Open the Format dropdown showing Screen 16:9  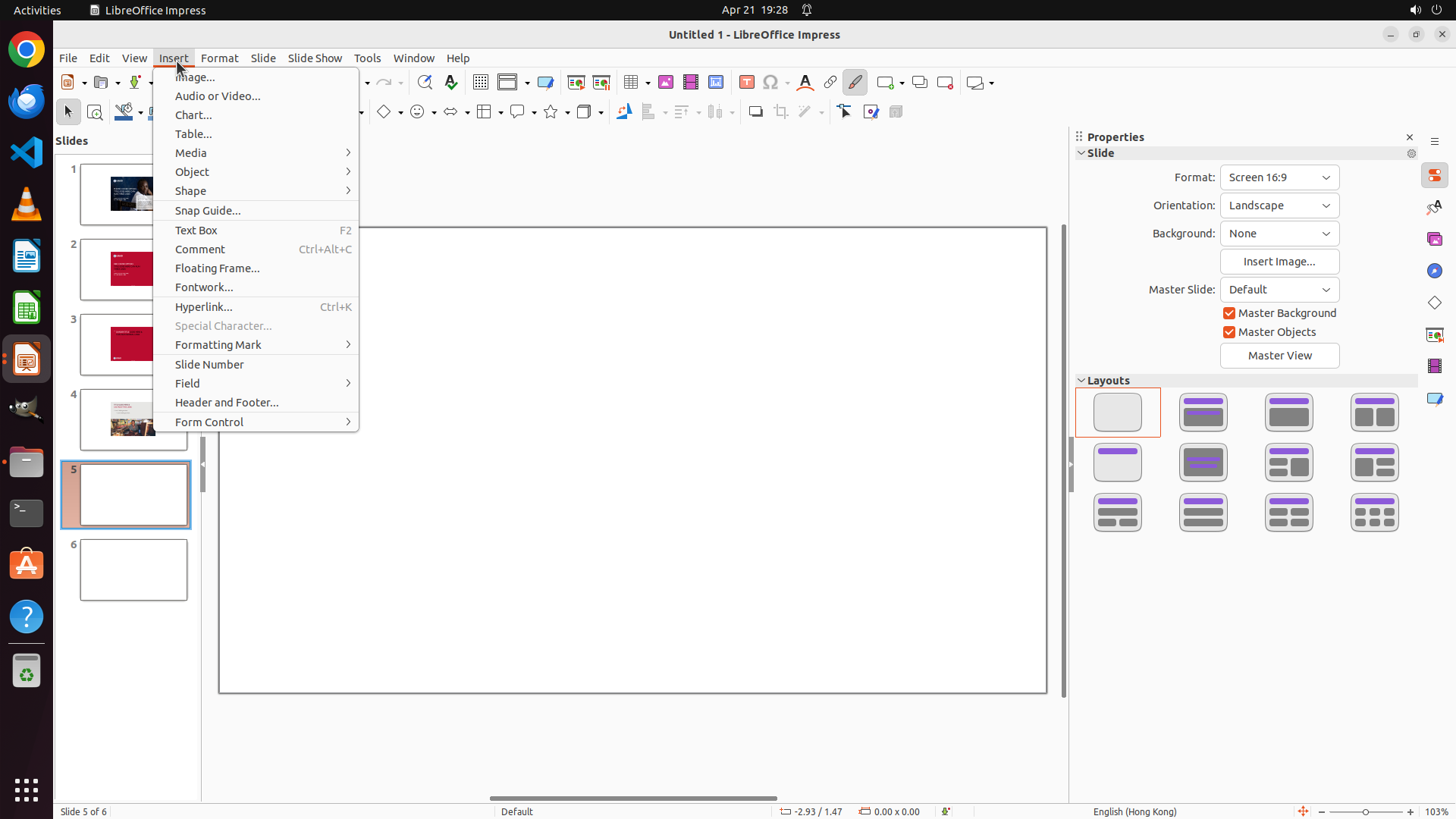click(x=1279, y=177)
